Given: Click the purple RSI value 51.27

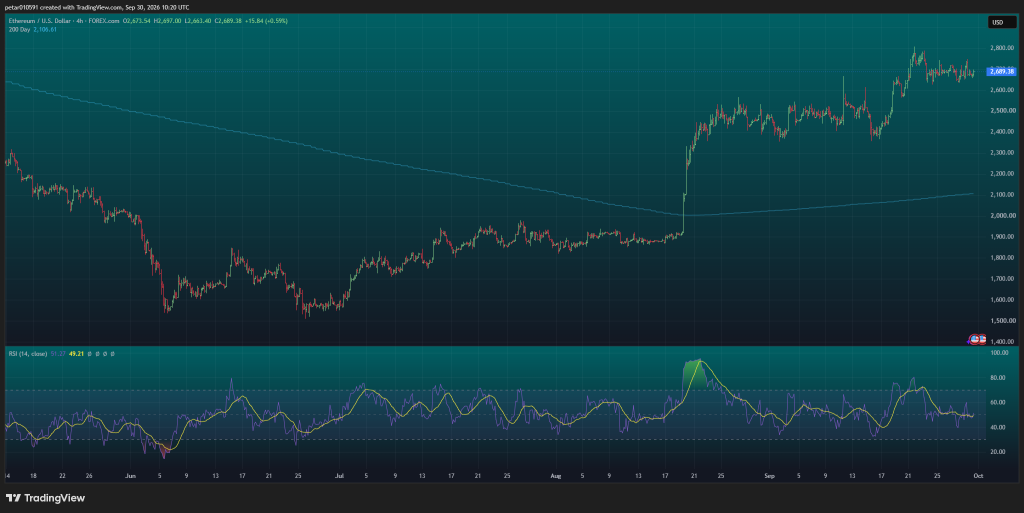Looking at the screenshot, I should [x=57, y=354].
